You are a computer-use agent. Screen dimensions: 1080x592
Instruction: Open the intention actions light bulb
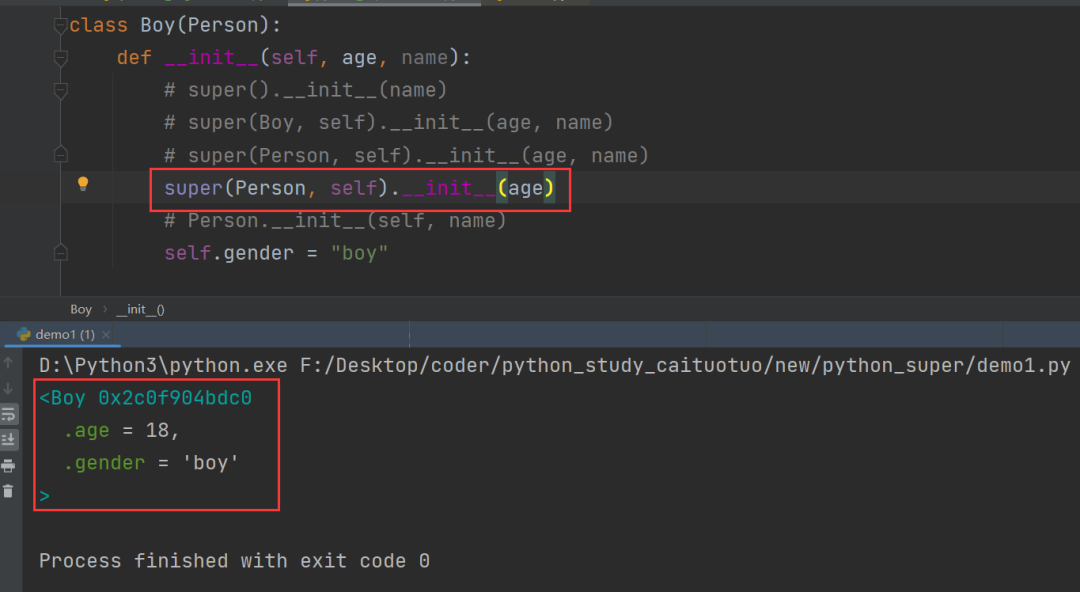click(83, 183)
